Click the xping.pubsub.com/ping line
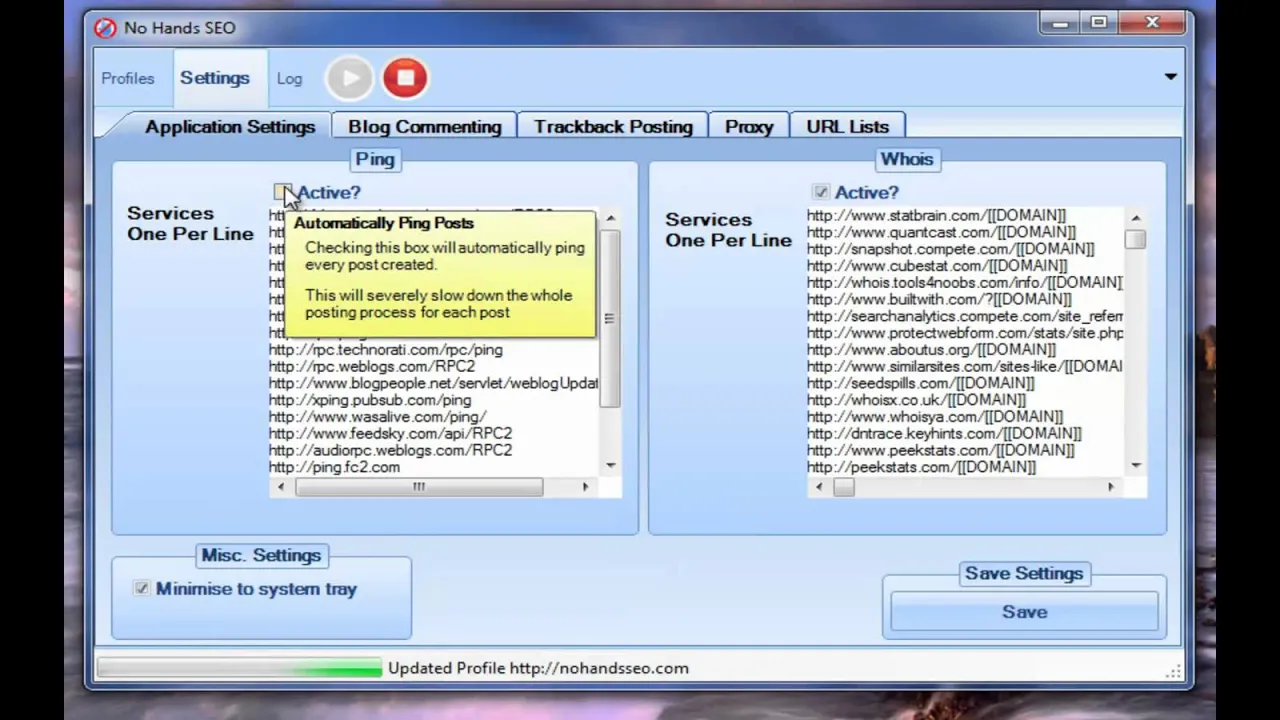Image resolution: width=1280 pixels, height=720 pixels. (370, 400)
